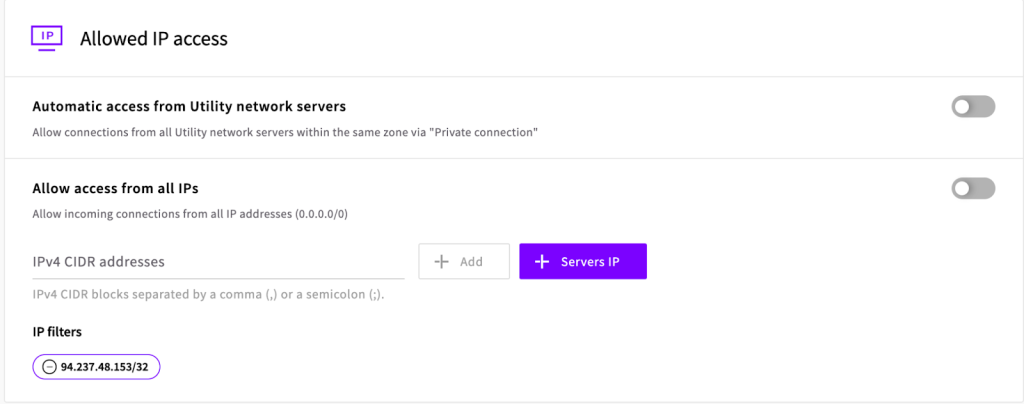
Task: Remove the 94.237.48.153/32 filter via minus icon
Action: point(48,367)
